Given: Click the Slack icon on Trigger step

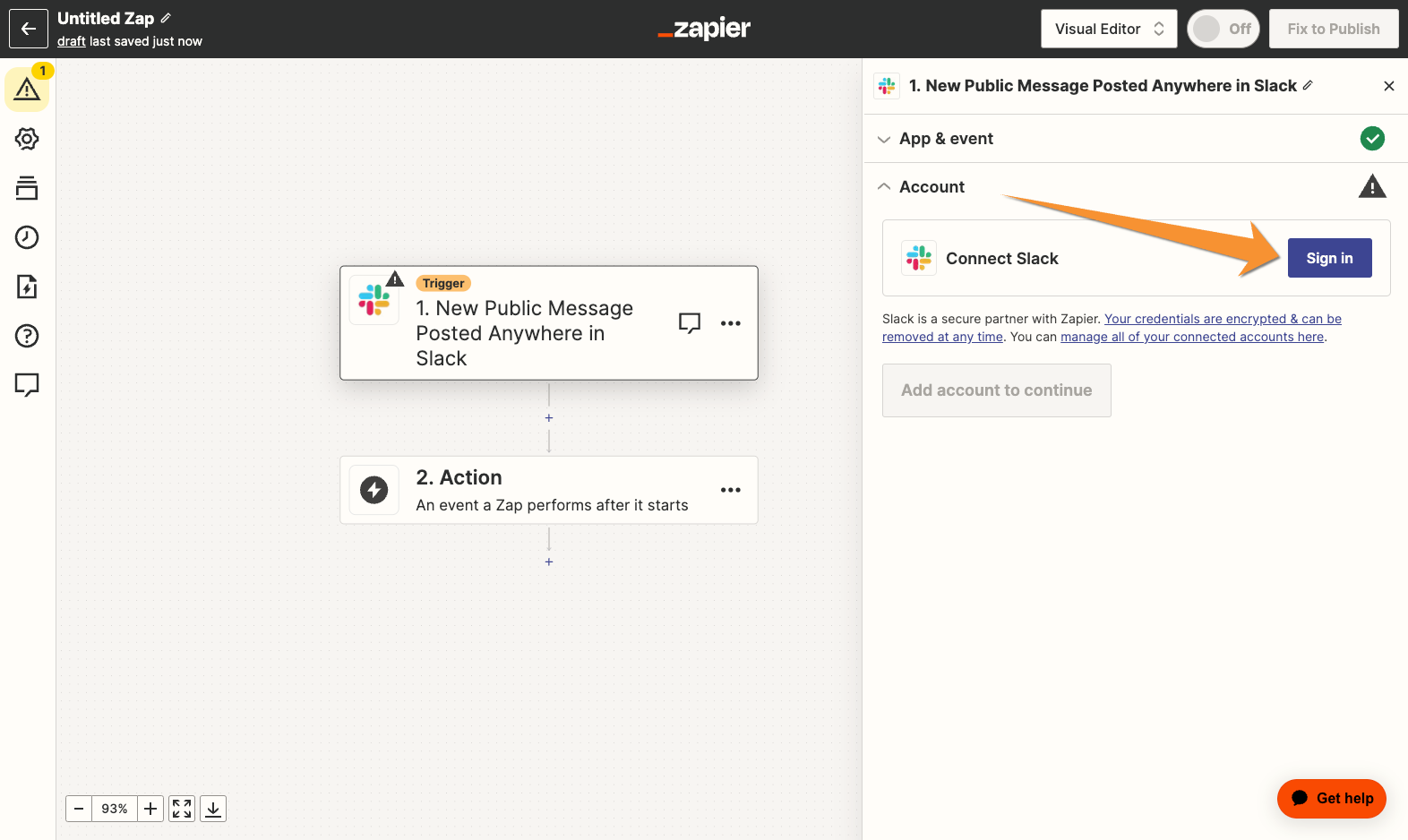Looking at the screenshot, I should click(x=374, y=300).
